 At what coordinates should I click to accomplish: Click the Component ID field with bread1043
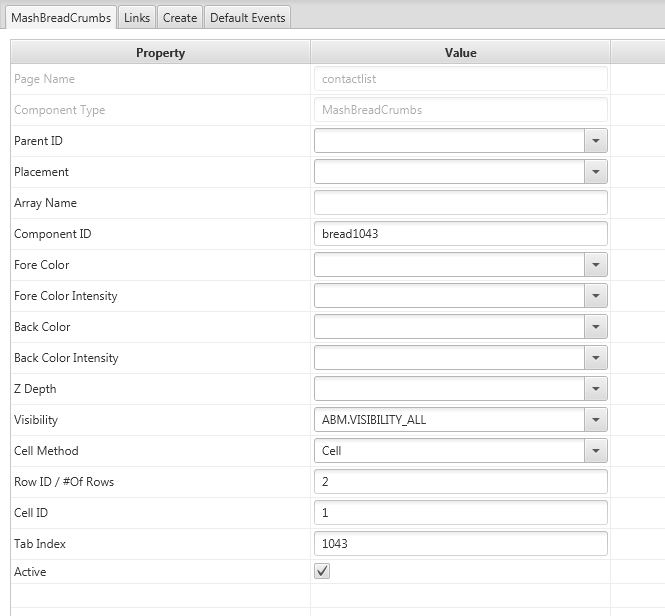(460, 234)
